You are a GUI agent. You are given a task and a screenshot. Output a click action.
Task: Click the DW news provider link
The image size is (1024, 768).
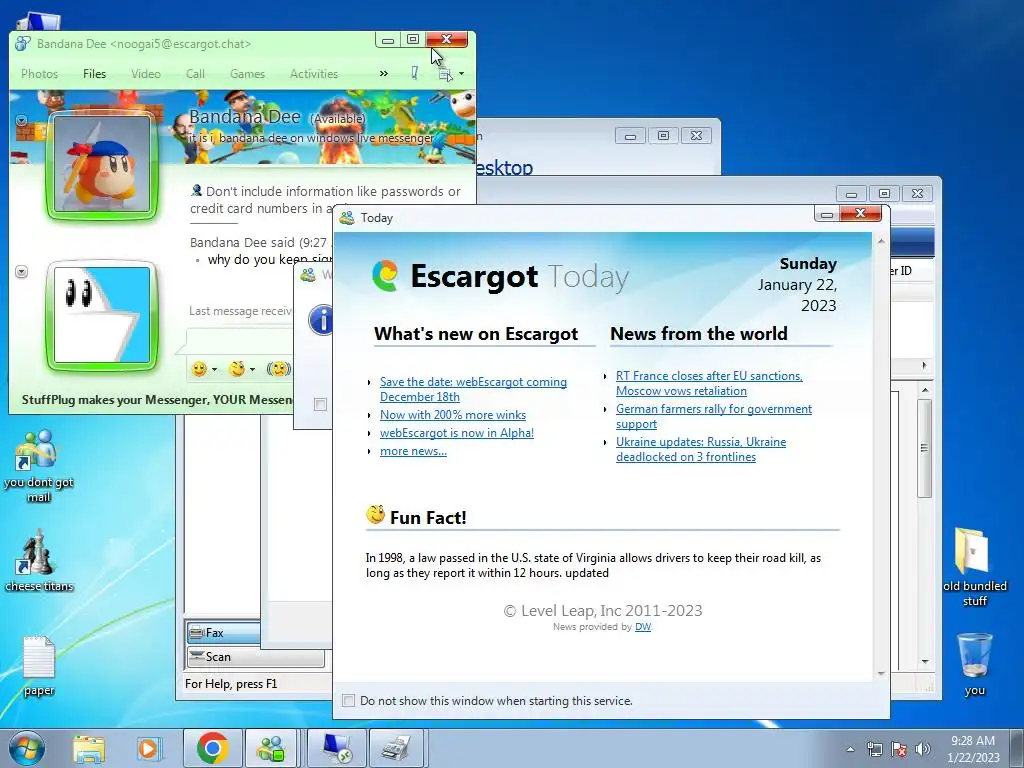tap(643, 627)
